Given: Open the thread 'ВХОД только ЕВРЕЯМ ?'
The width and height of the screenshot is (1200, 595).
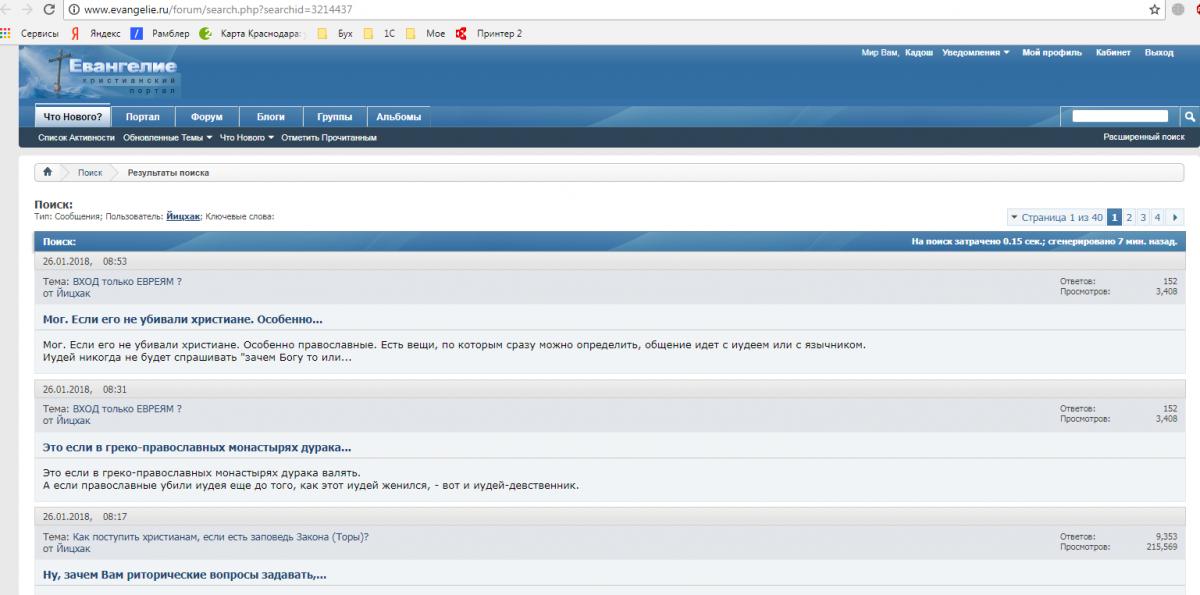Looking at the screenshot, I should [x=127, y=281].
